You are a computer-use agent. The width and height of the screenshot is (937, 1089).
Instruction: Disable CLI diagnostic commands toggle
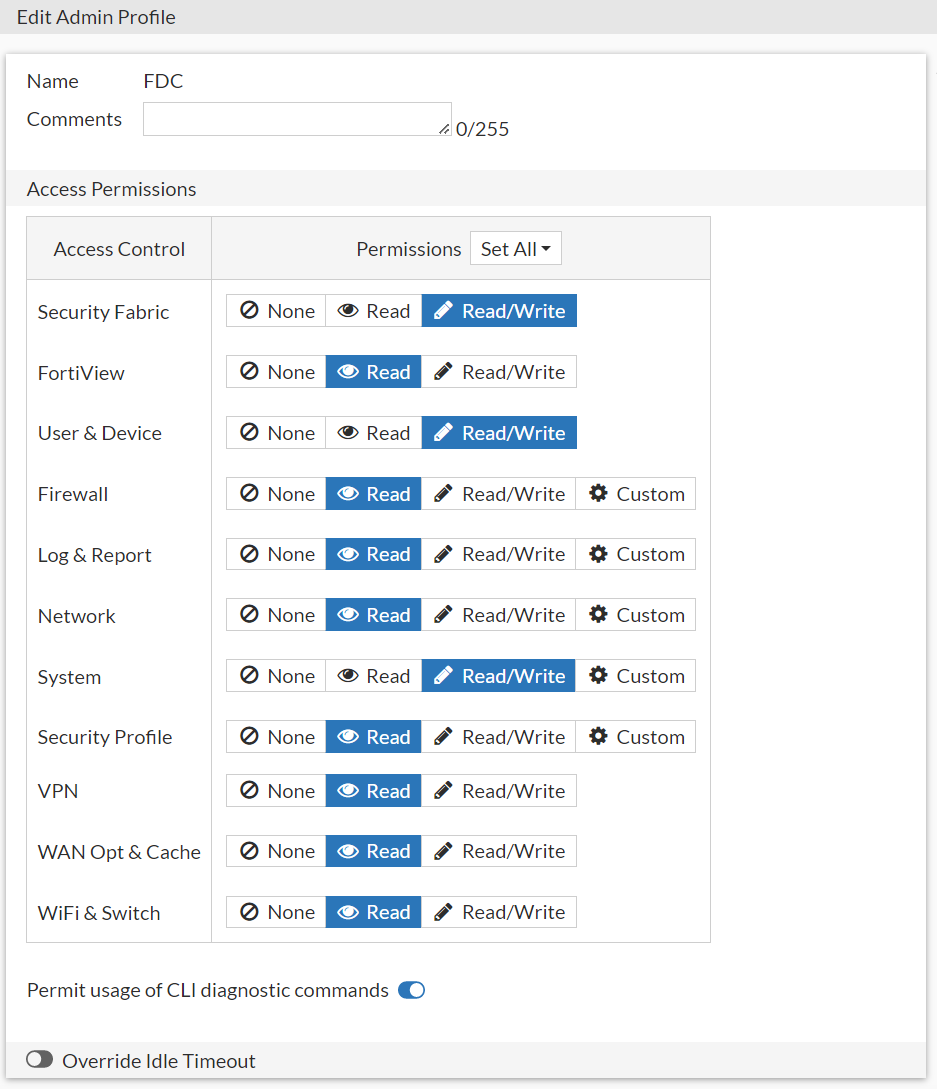pyautogui.click(x=411, y=990)
